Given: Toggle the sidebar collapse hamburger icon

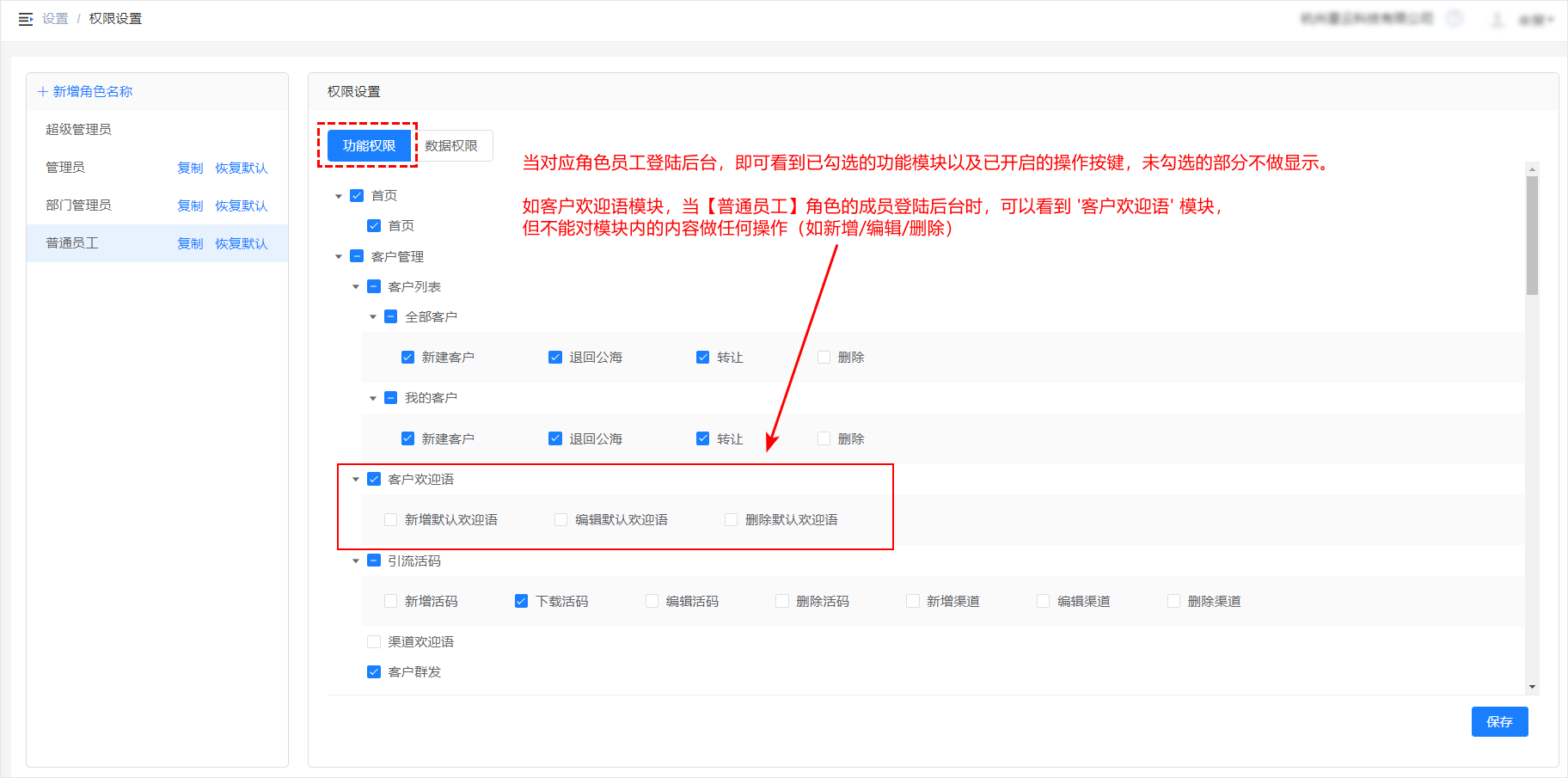Looking at the screenshot, I should click(26, 19).
